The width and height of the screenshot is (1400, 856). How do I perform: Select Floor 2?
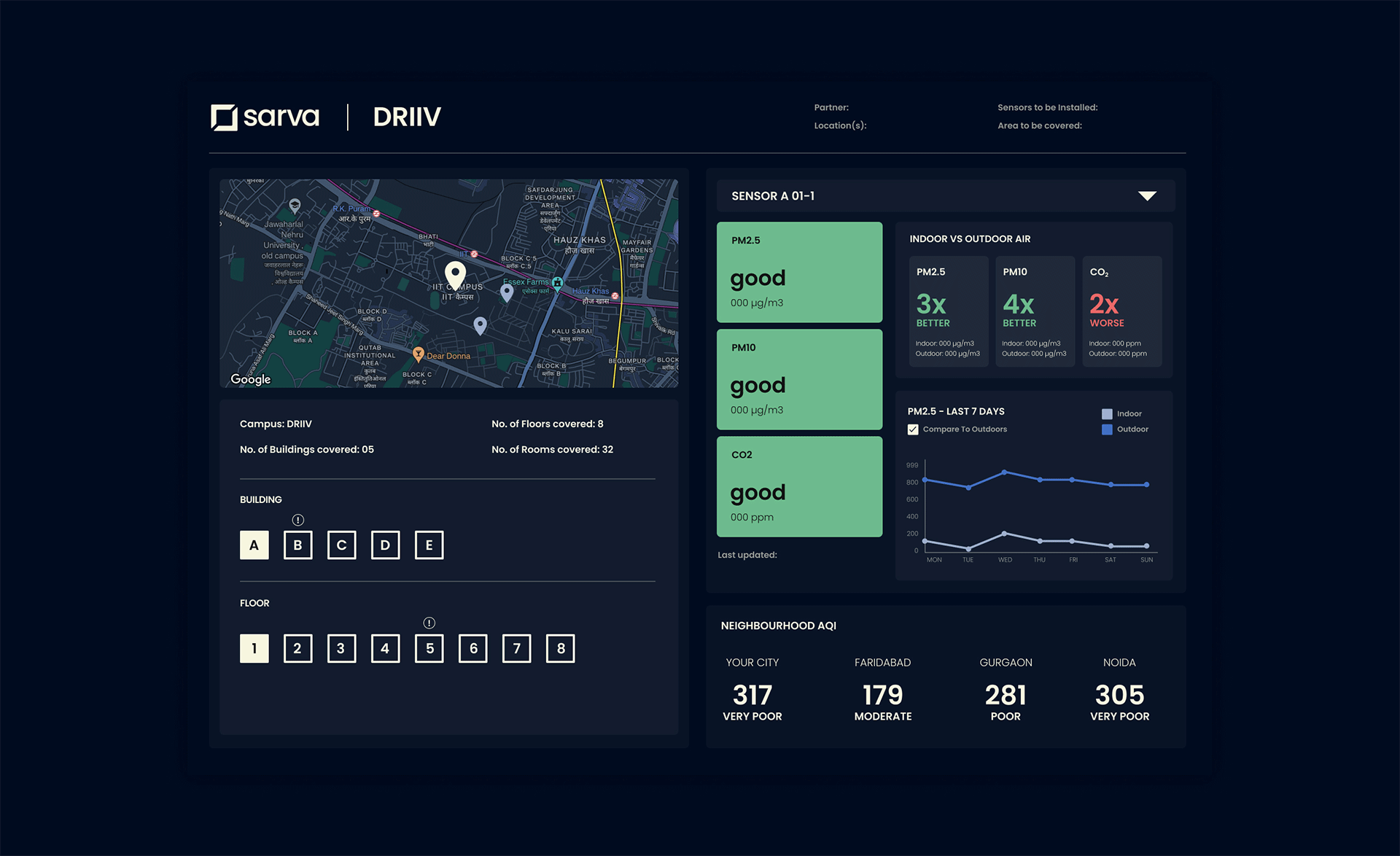297,648
